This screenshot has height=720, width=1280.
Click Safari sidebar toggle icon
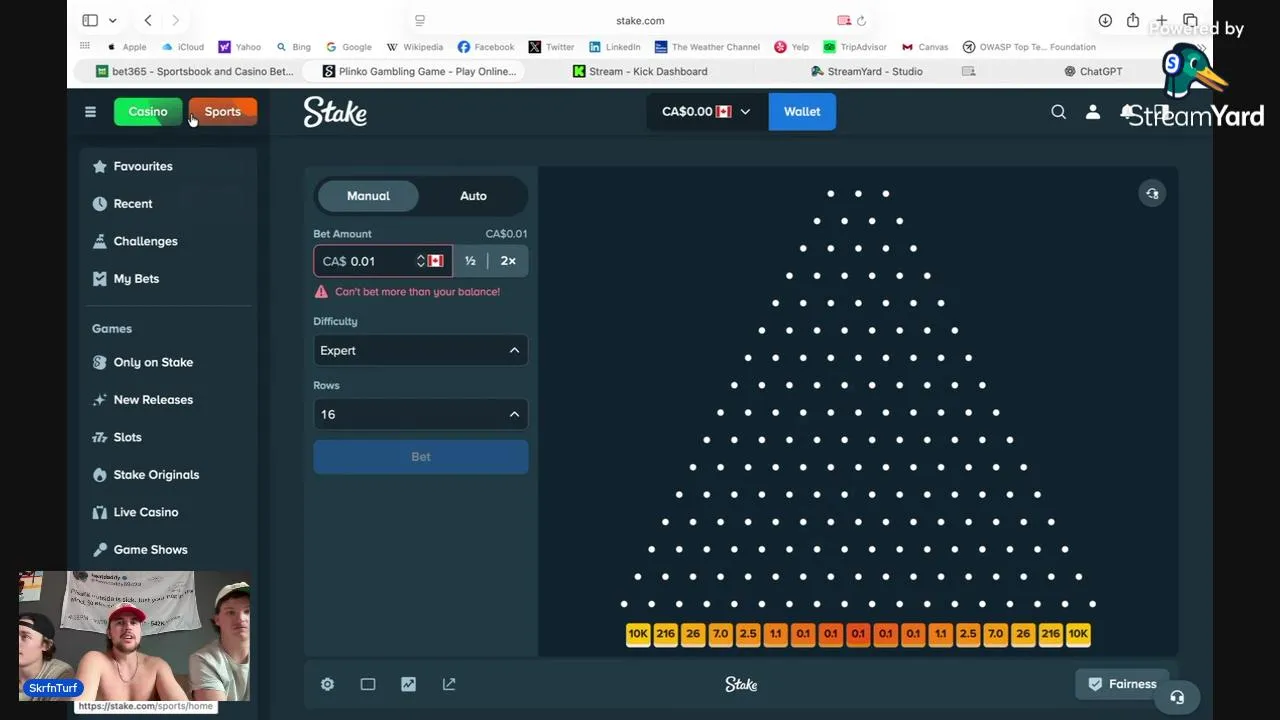pyautogui.click(x=90, y=20)
